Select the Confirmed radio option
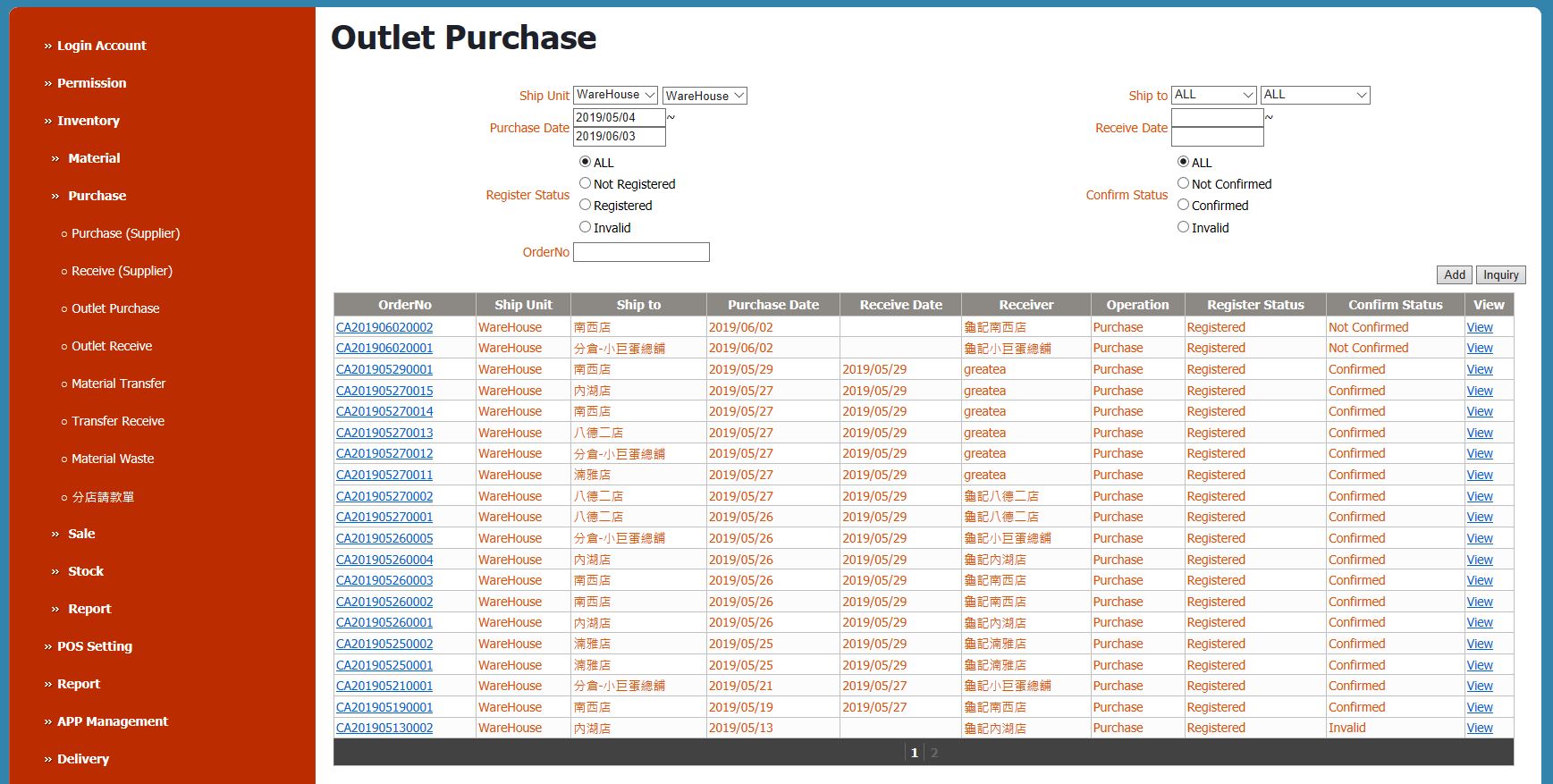Screen dimensions: 1553x784 (1183, 205)
